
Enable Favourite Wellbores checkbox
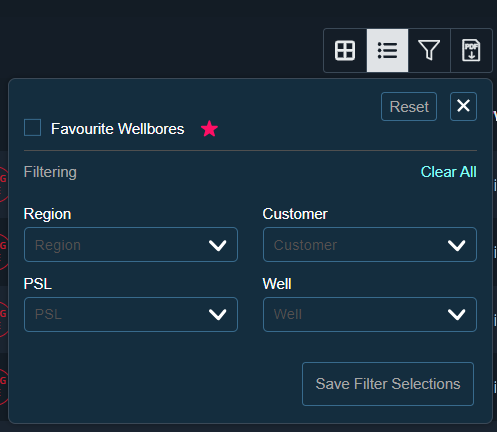click(x=33, y=128)
